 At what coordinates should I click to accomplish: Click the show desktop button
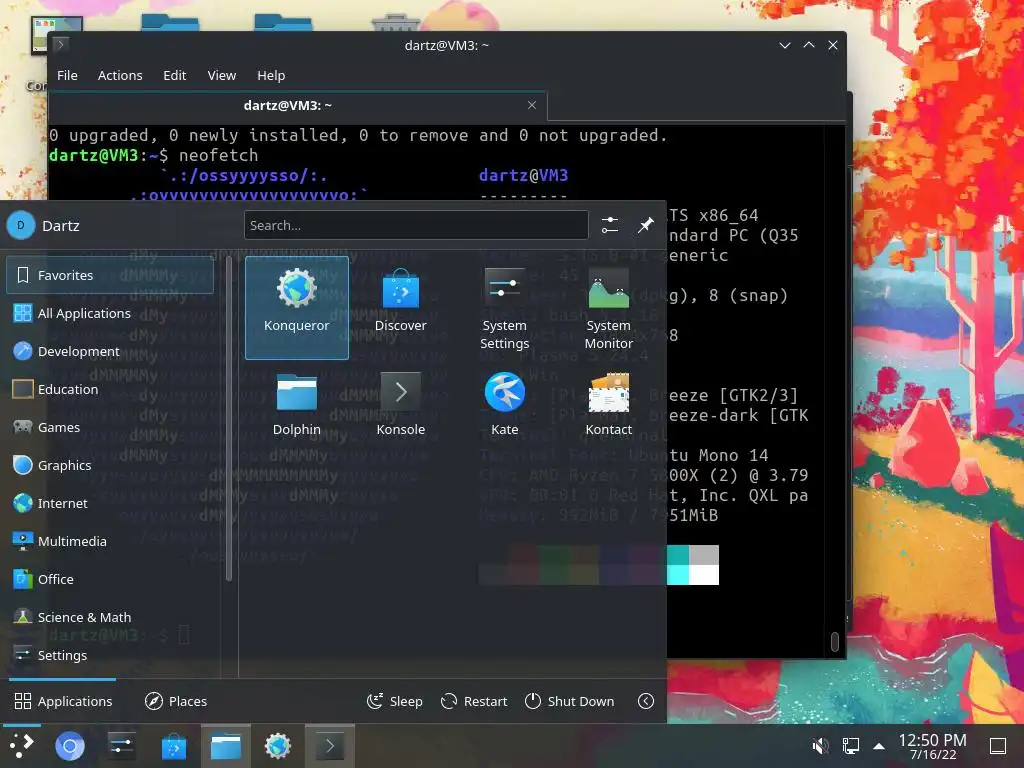[997, 746]
